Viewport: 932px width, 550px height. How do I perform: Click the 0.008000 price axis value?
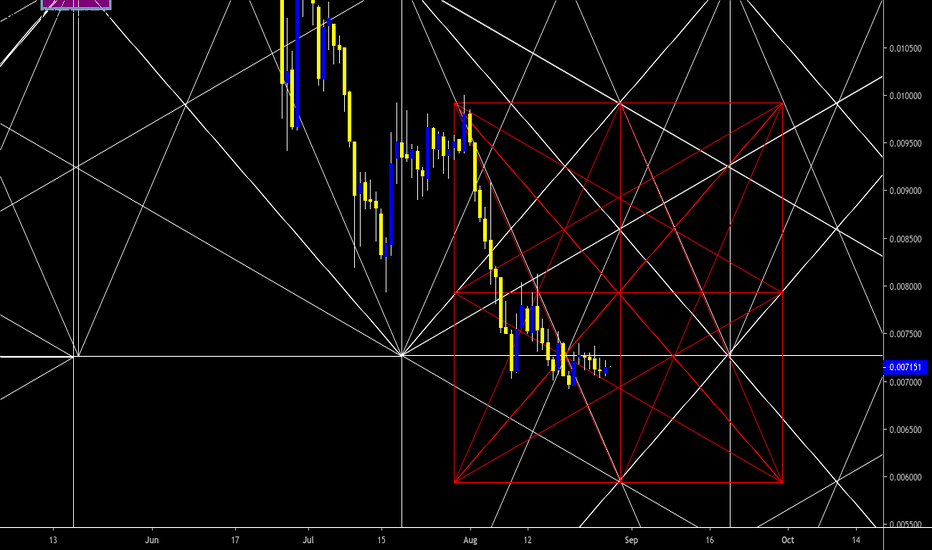coord(905,287)
